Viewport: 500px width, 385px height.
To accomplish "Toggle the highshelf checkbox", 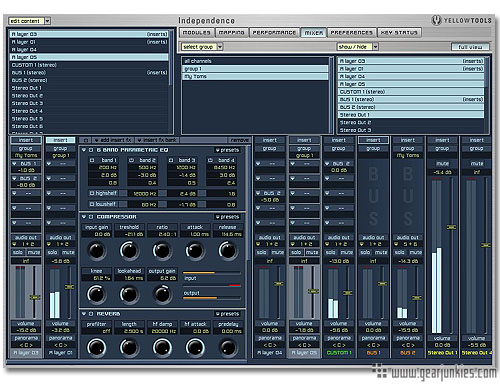I will click(x=92, y=193).
